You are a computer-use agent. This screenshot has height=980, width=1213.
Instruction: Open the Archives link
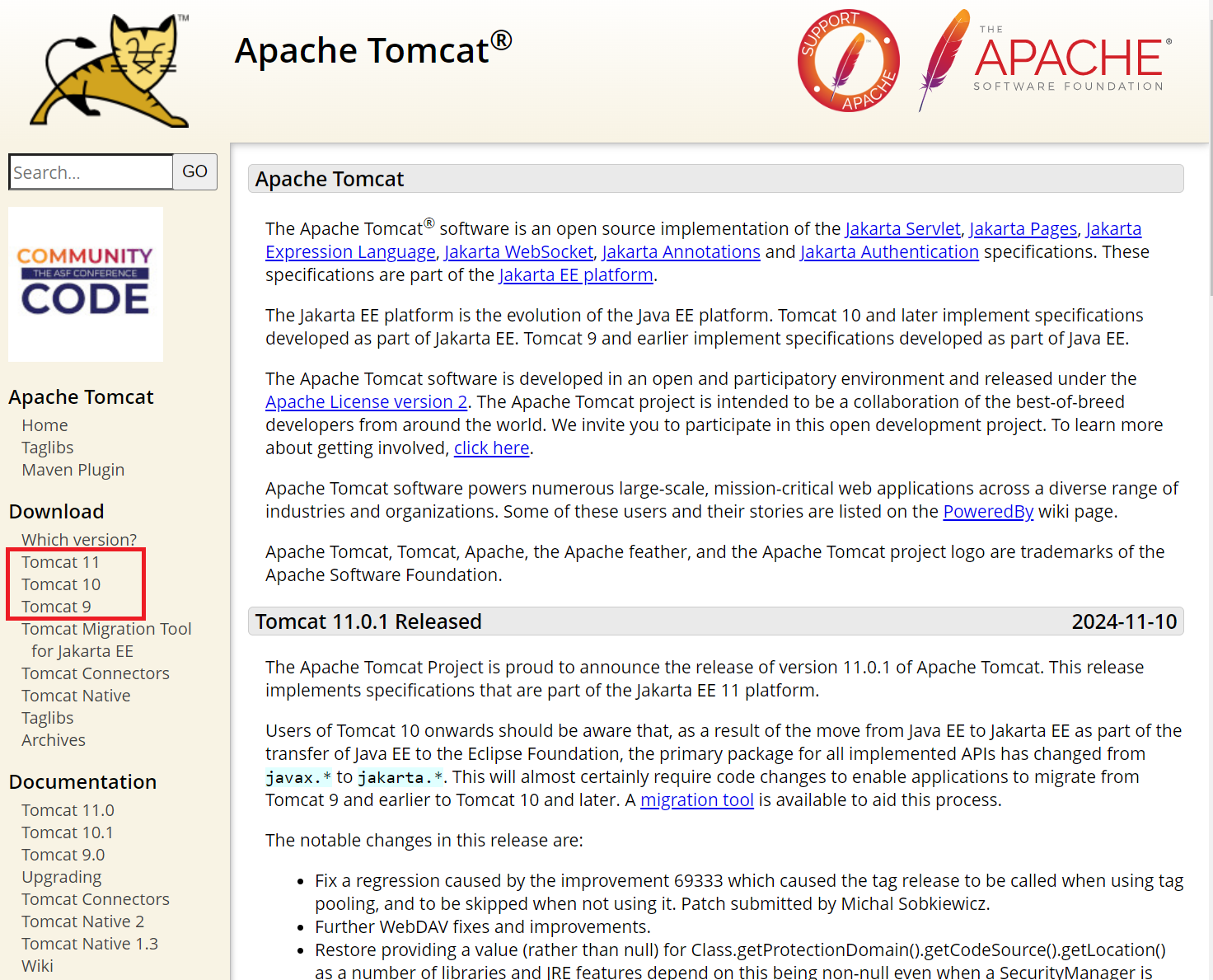[54, 740]
